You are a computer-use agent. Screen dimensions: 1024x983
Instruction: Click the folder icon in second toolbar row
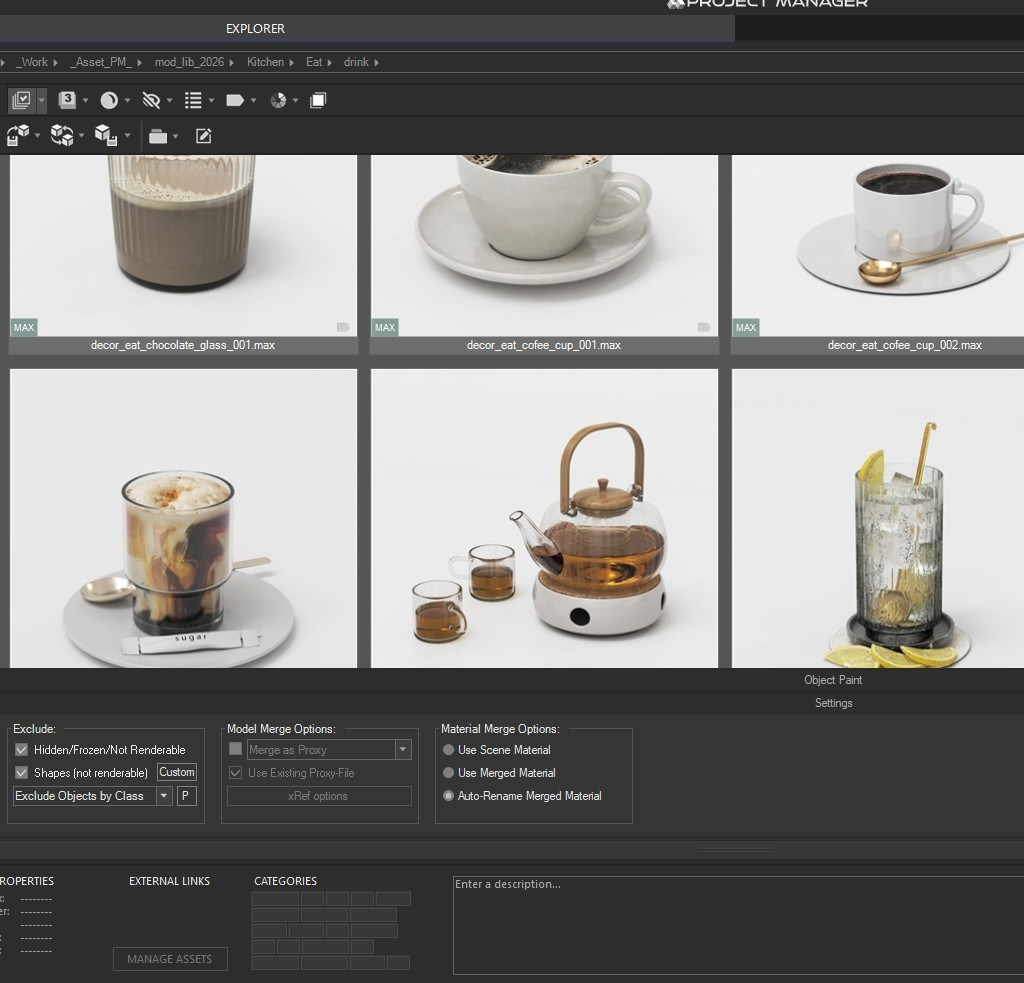click(158, 136)
